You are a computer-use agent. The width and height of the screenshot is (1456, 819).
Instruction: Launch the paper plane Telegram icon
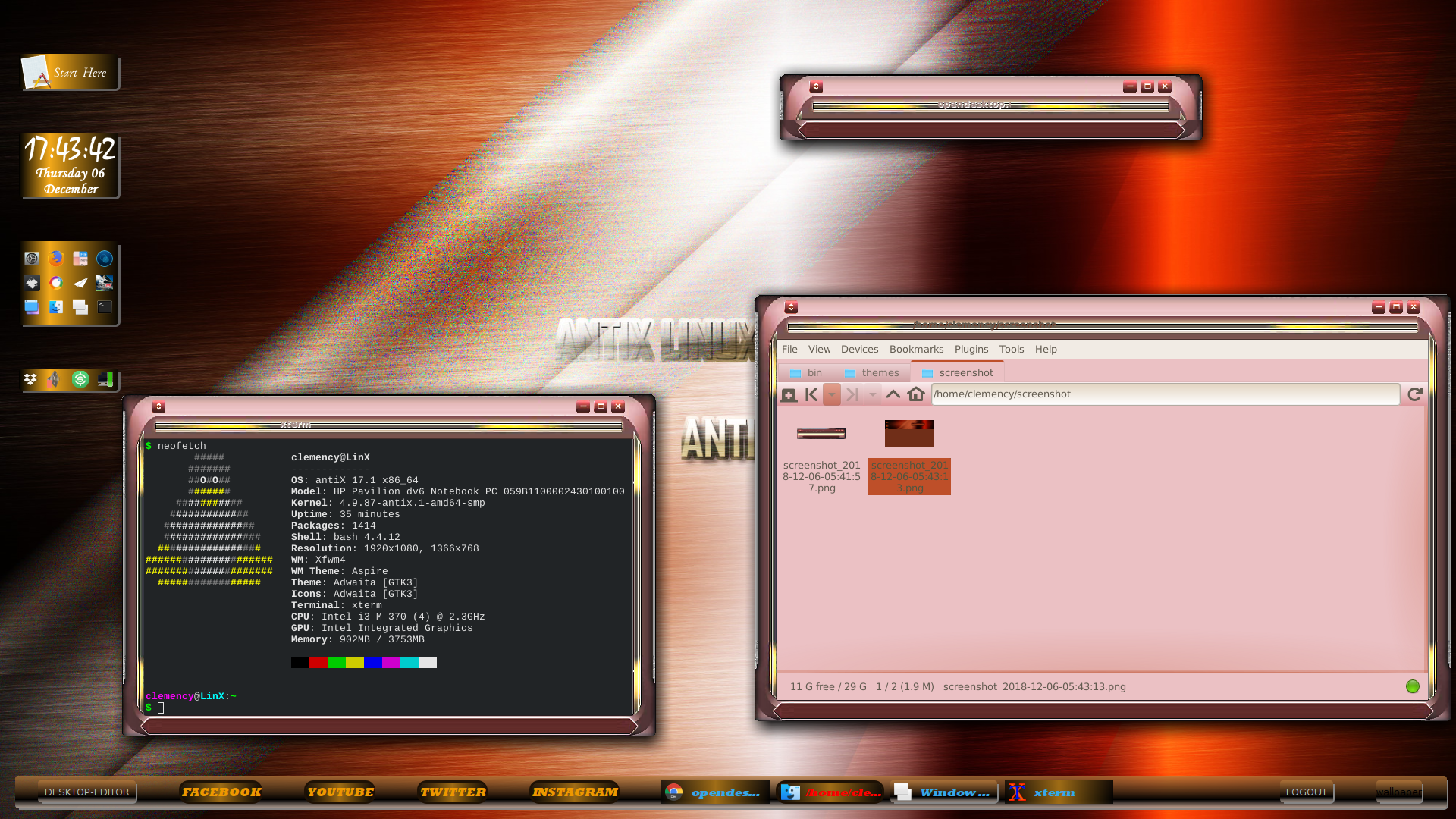pyautogui.click(x=80, y=283)
